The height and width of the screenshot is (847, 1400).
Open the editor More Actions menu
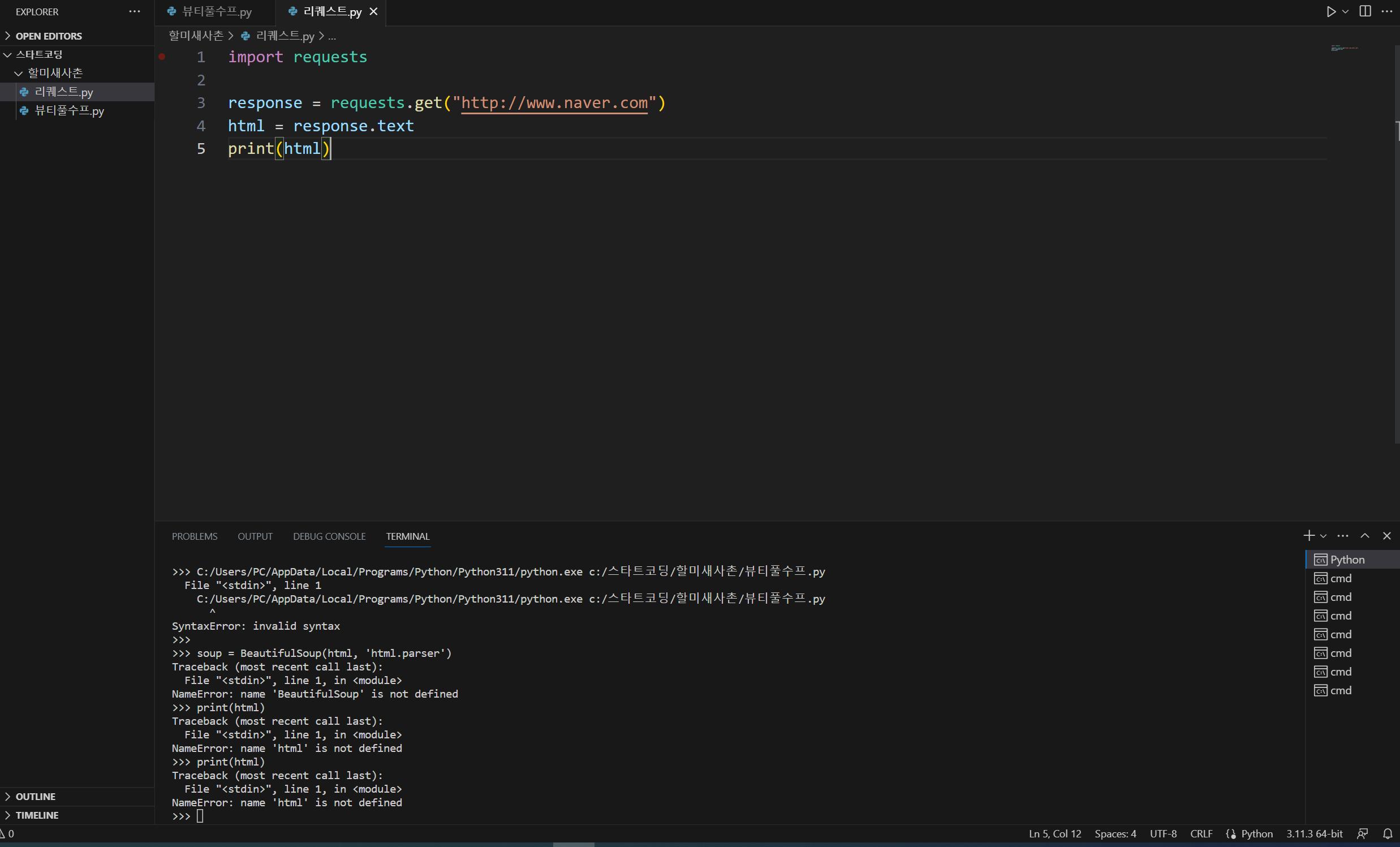(x=1386, y=11)
